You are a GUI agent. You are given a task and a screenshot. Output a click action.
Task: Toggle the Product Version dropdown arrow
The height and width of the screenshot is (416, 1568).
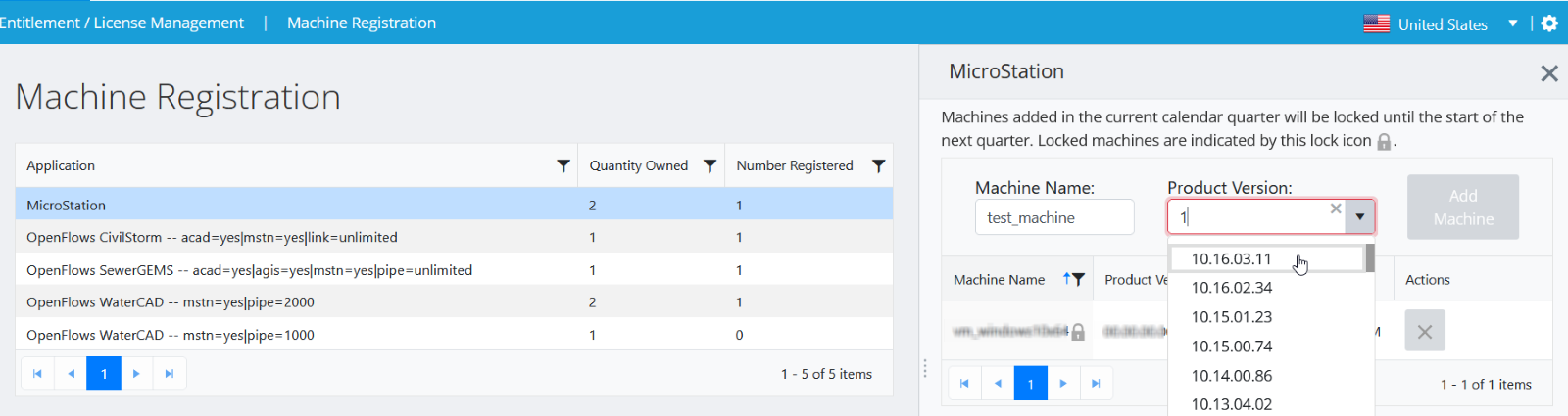1360,217
